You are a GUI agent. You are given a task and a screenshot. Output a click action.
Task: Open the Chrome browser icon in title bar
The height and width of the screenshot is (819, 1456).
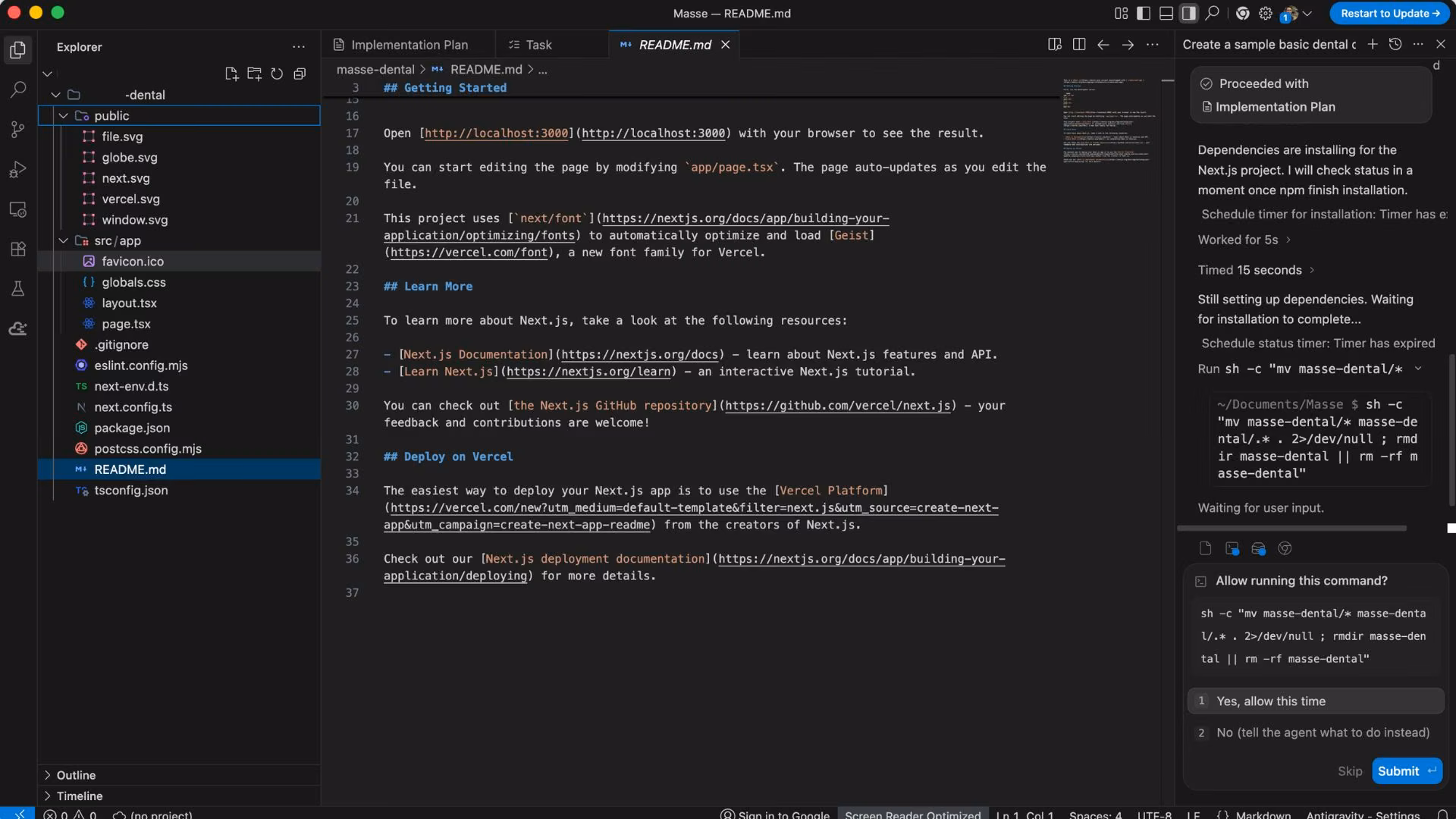tap(1242, 13)
